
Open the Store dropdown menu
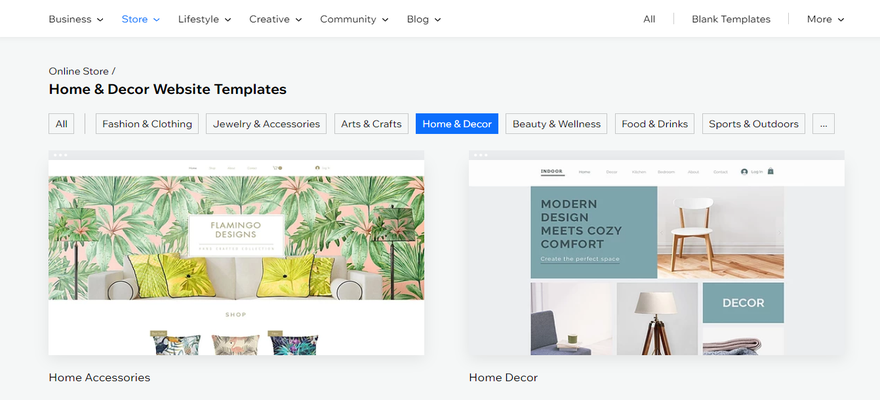140,19
